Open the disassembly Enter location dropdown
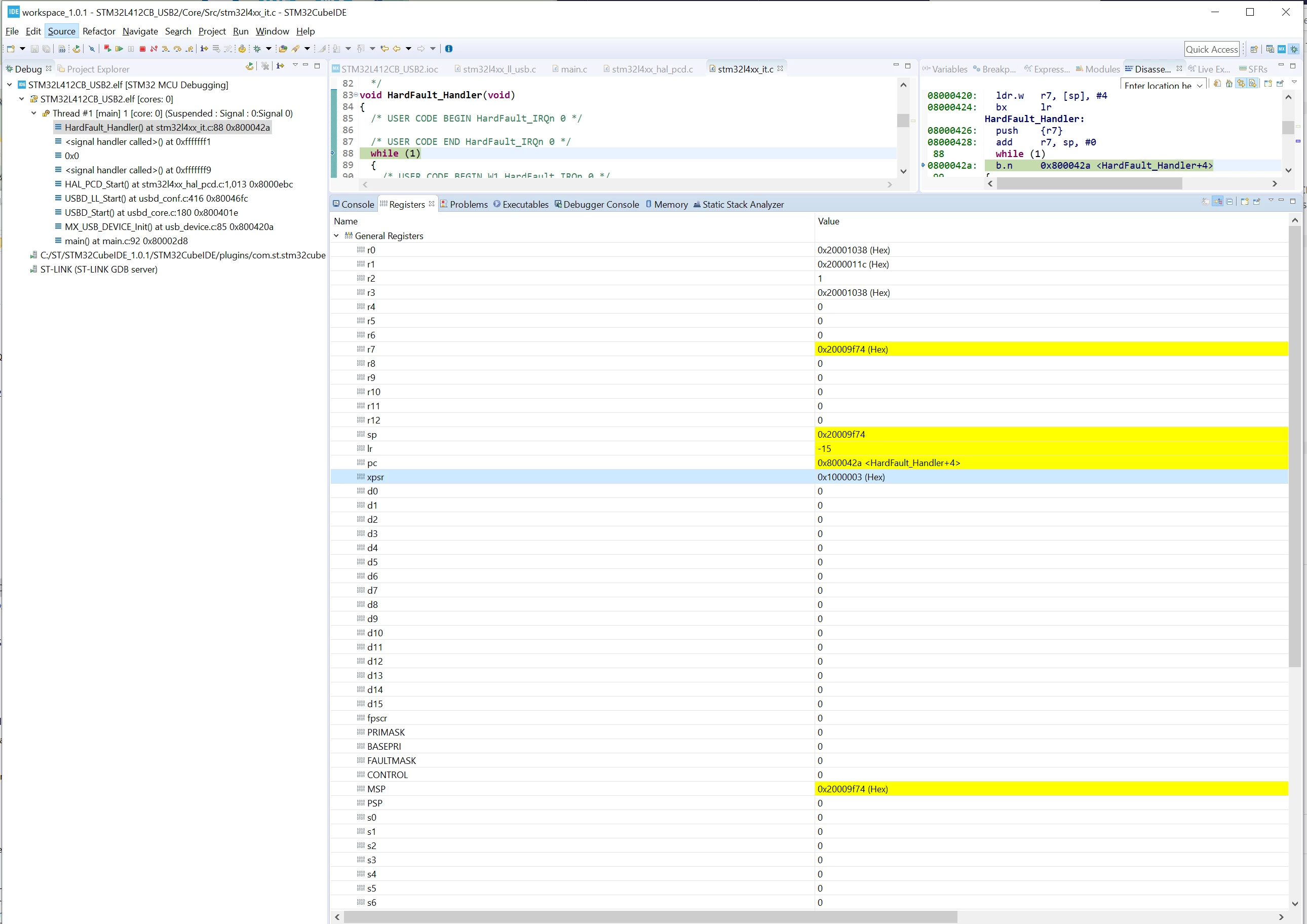The height and width of the screenshot is (924, 1307). pos(1200,86)
